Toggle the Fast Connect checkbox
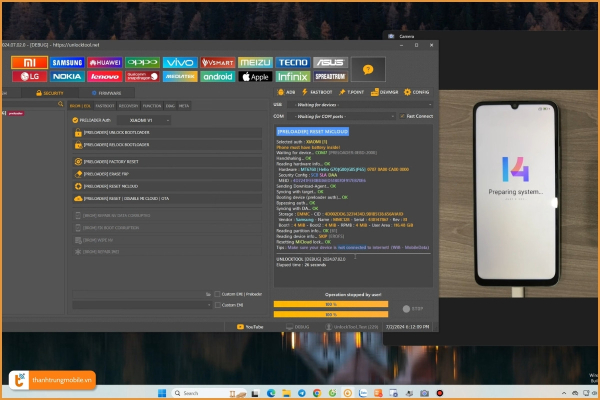 (x=400, y=116)
